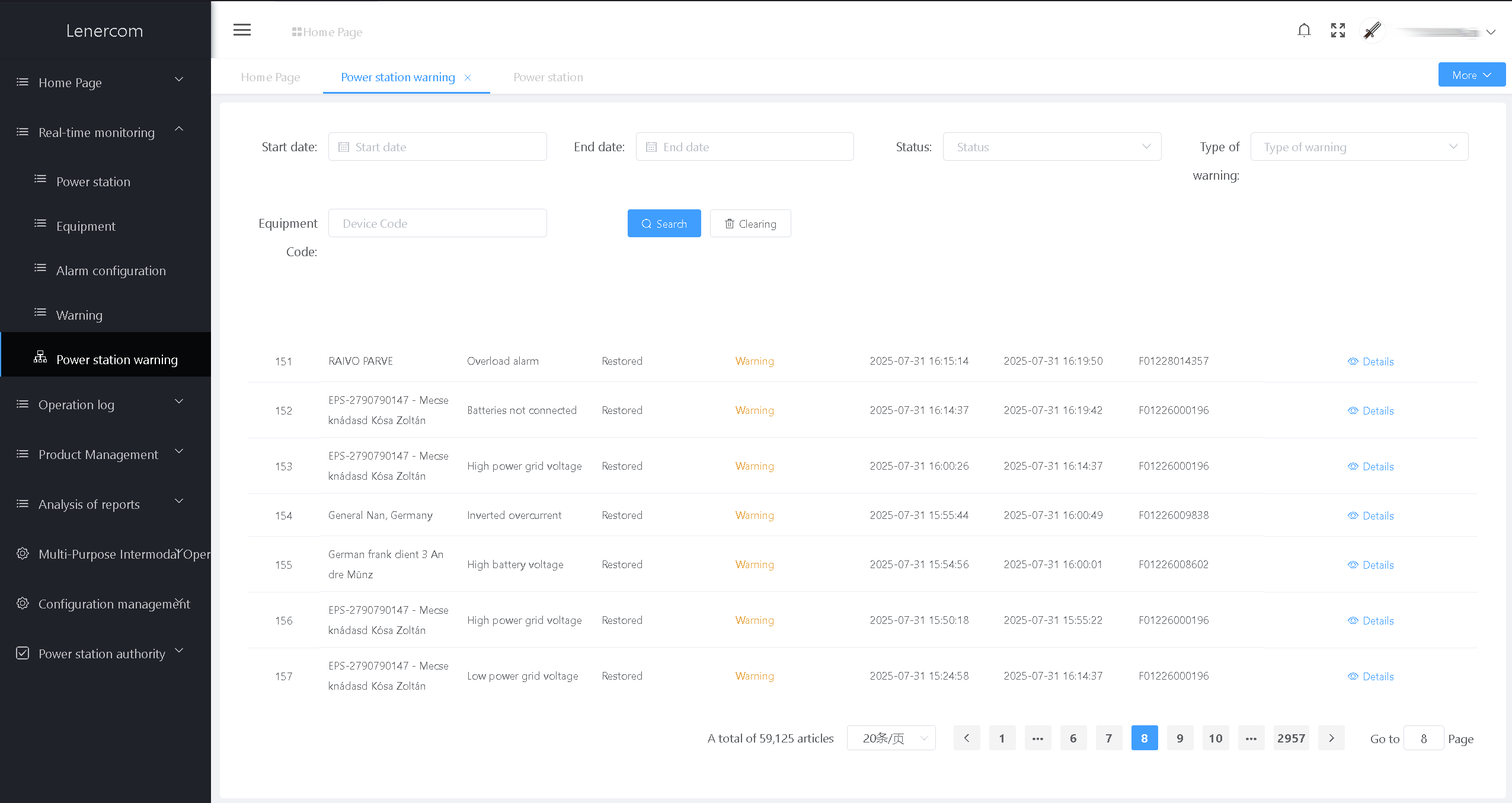Switch to the Power station tab
This screenshot has height=803, width=1512.
click(548, 78)
